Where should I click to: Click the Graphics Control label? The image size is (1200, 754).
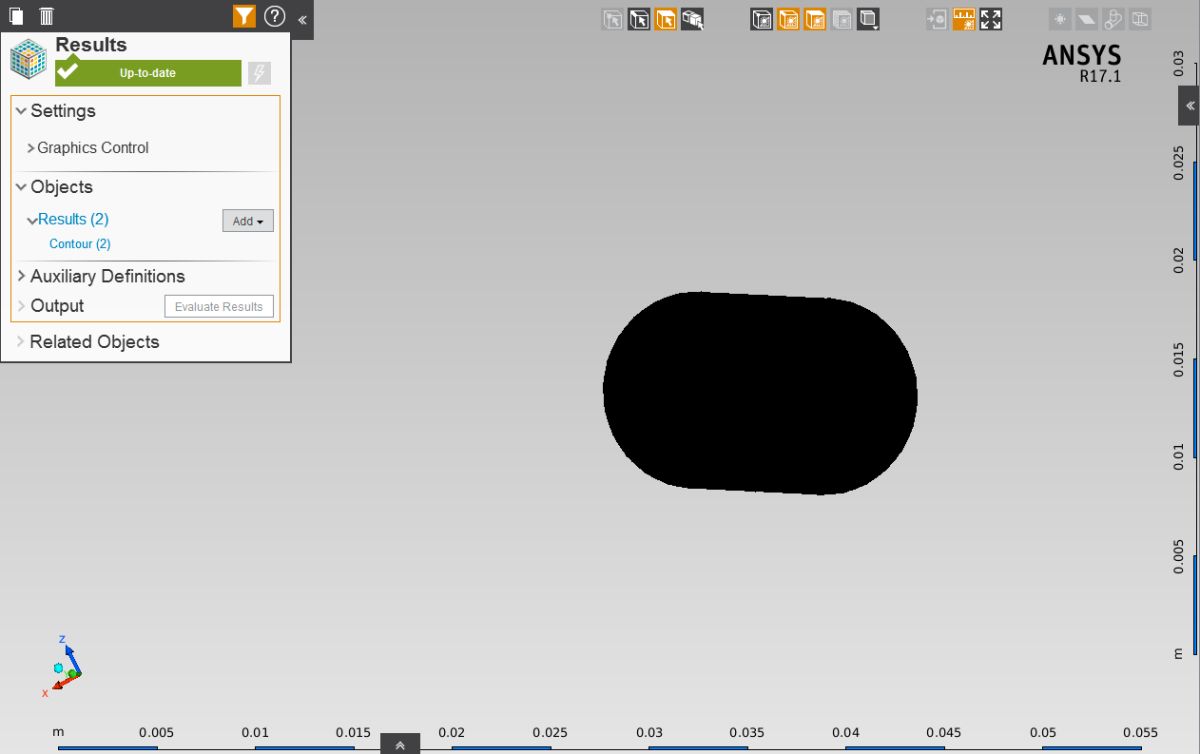click(x=93, y=148)
